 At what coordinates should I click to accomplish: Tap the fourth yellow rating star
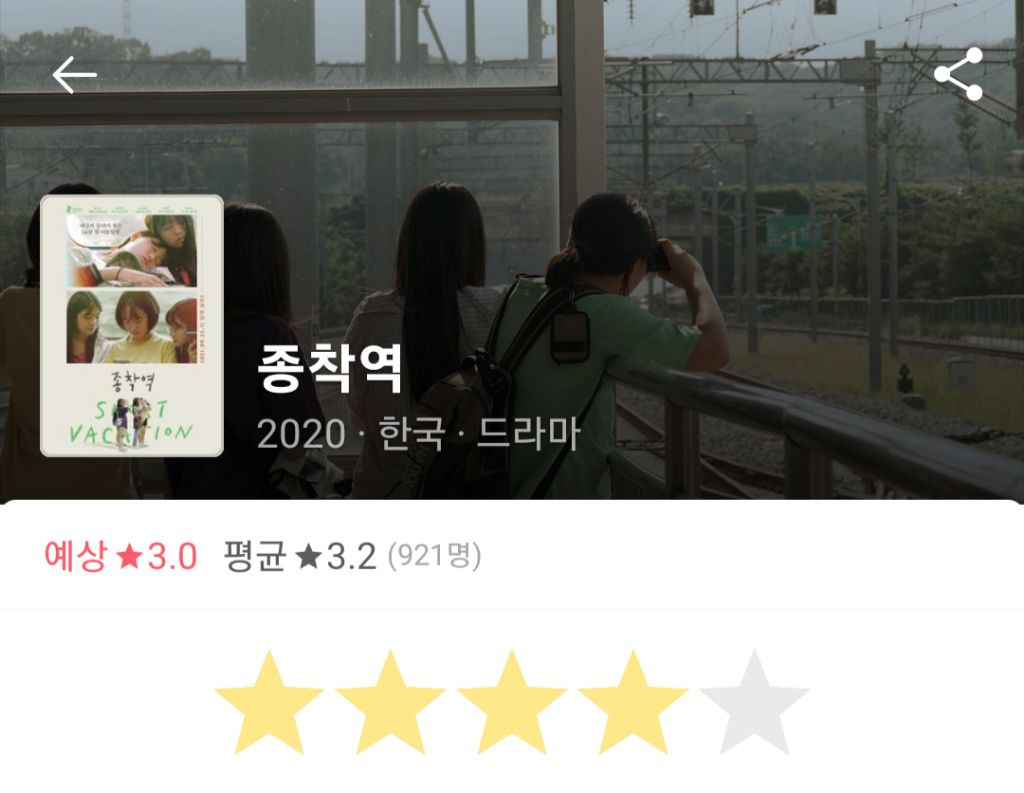tap(633, 702)
